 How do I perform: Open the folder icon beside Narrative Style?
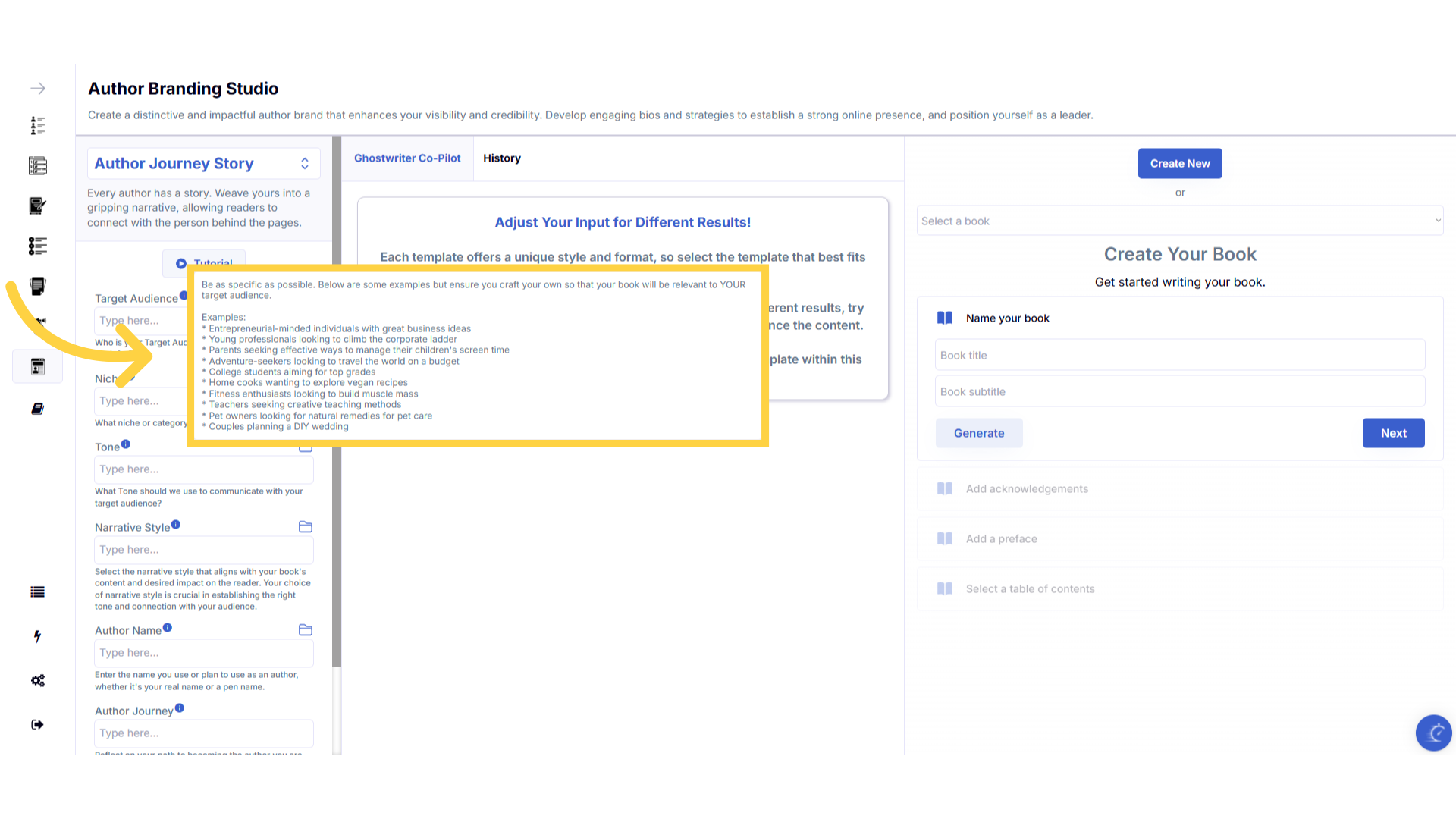click(x=306, y=527)
